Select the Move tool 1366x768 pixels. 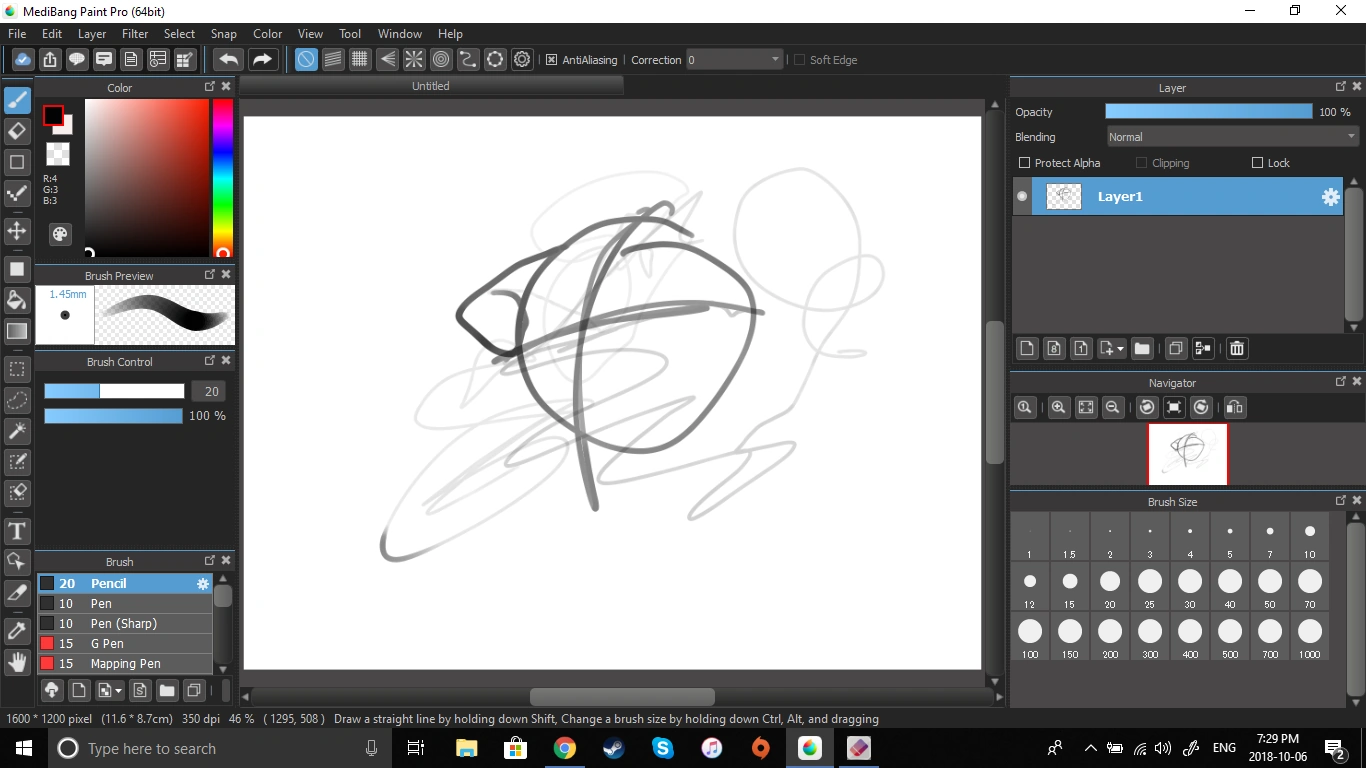(x=17, y=232)
